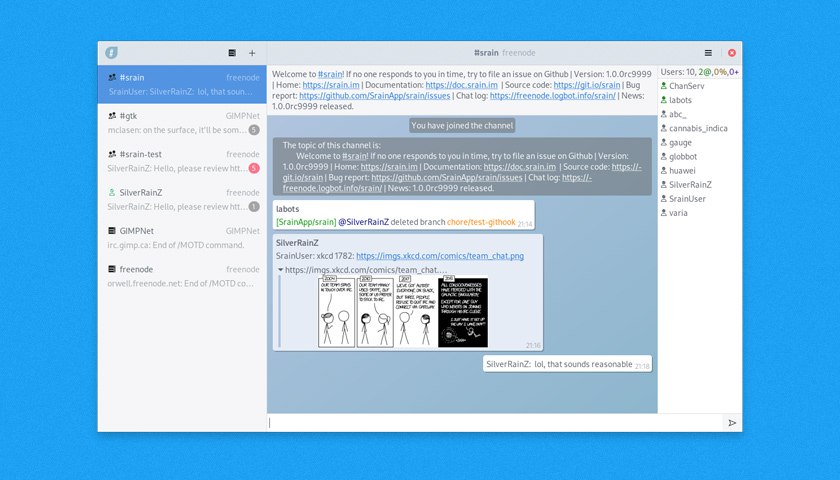This screenshot has width=840, height=480.
Task: Open https://srain.im link in topic bar
Action: 331,85
